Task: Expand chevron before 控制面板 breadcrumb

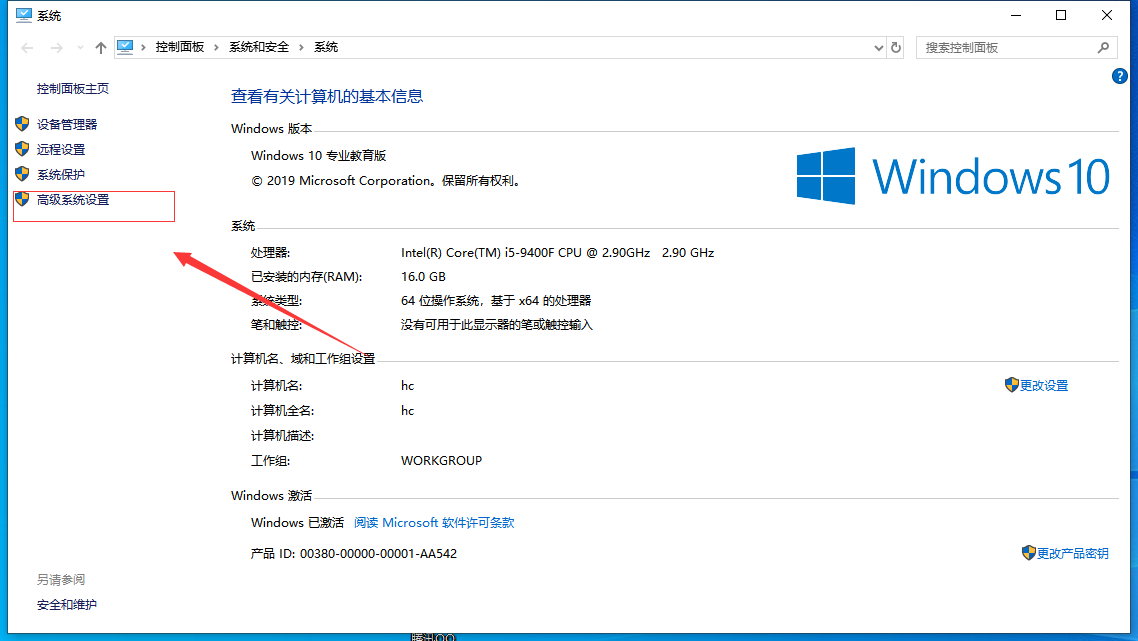Action: tap(143, 47)
